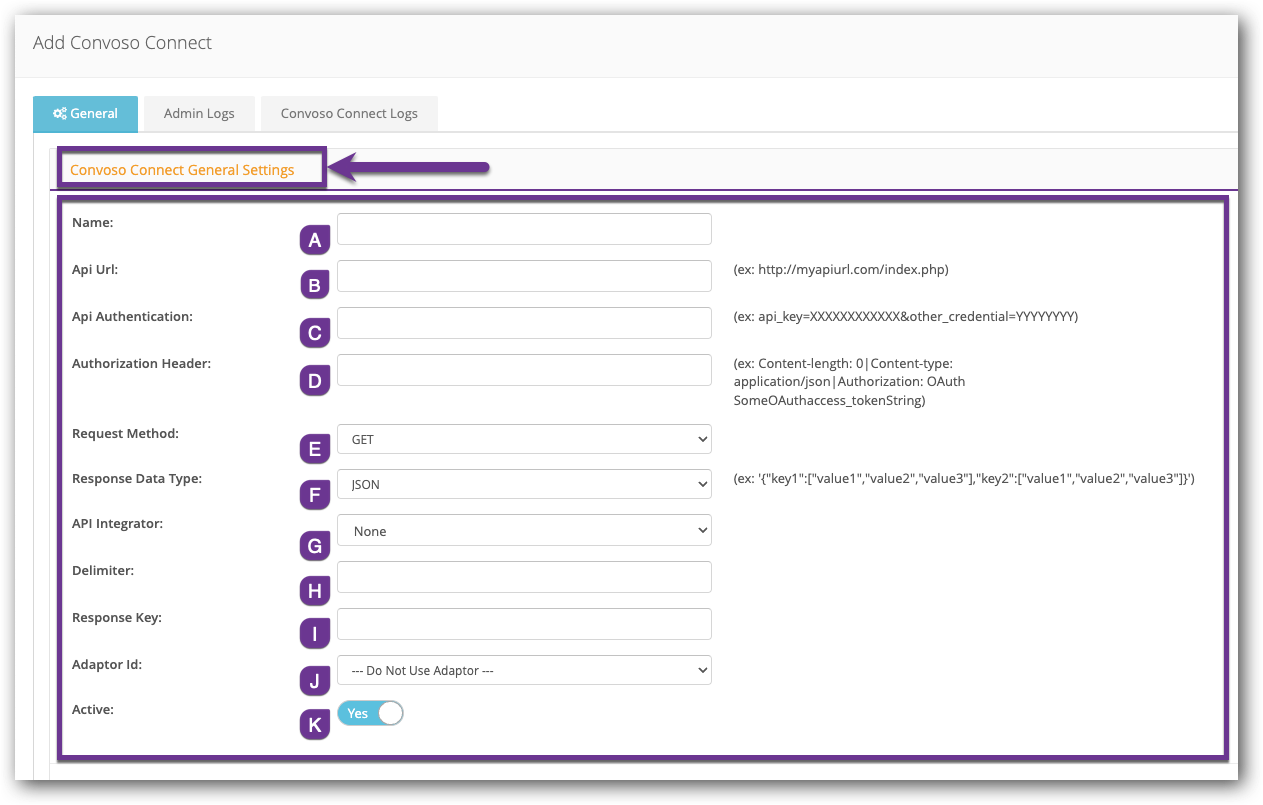Image resolution: width=1263 pixels, height=805 pixels.
Task: Open the Convoso Connect Logs tab
Action: (x=349, y=114)
